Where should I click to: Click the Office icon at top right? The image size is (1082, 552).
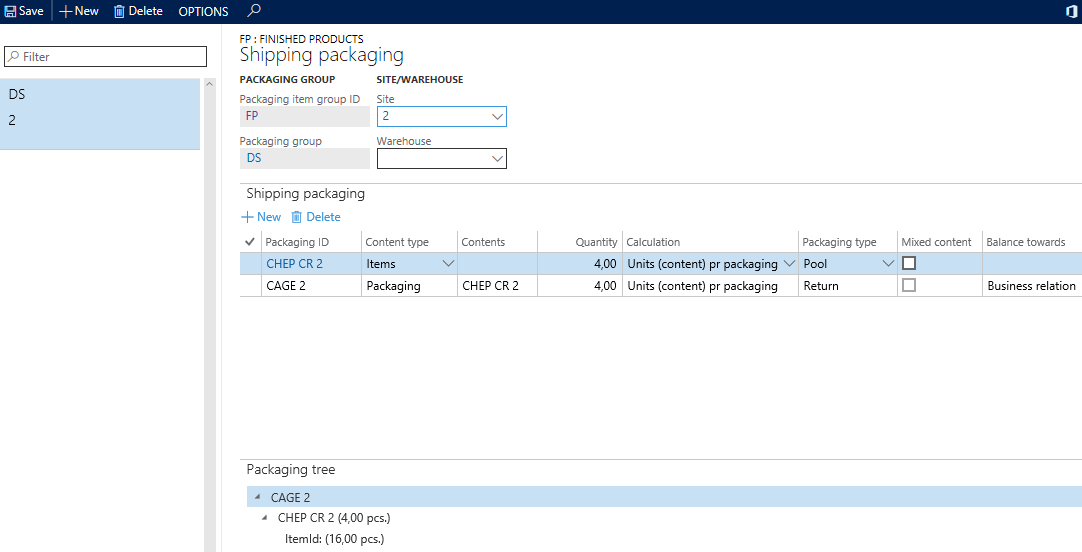click(1073, 11)
